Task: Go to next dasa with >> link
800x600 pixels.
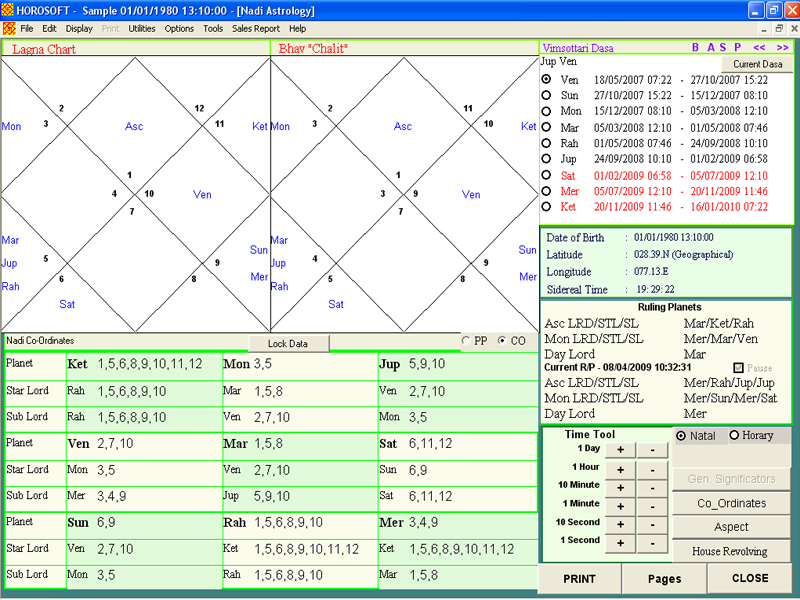Action: pyautogui.click(x=782, y=47)
